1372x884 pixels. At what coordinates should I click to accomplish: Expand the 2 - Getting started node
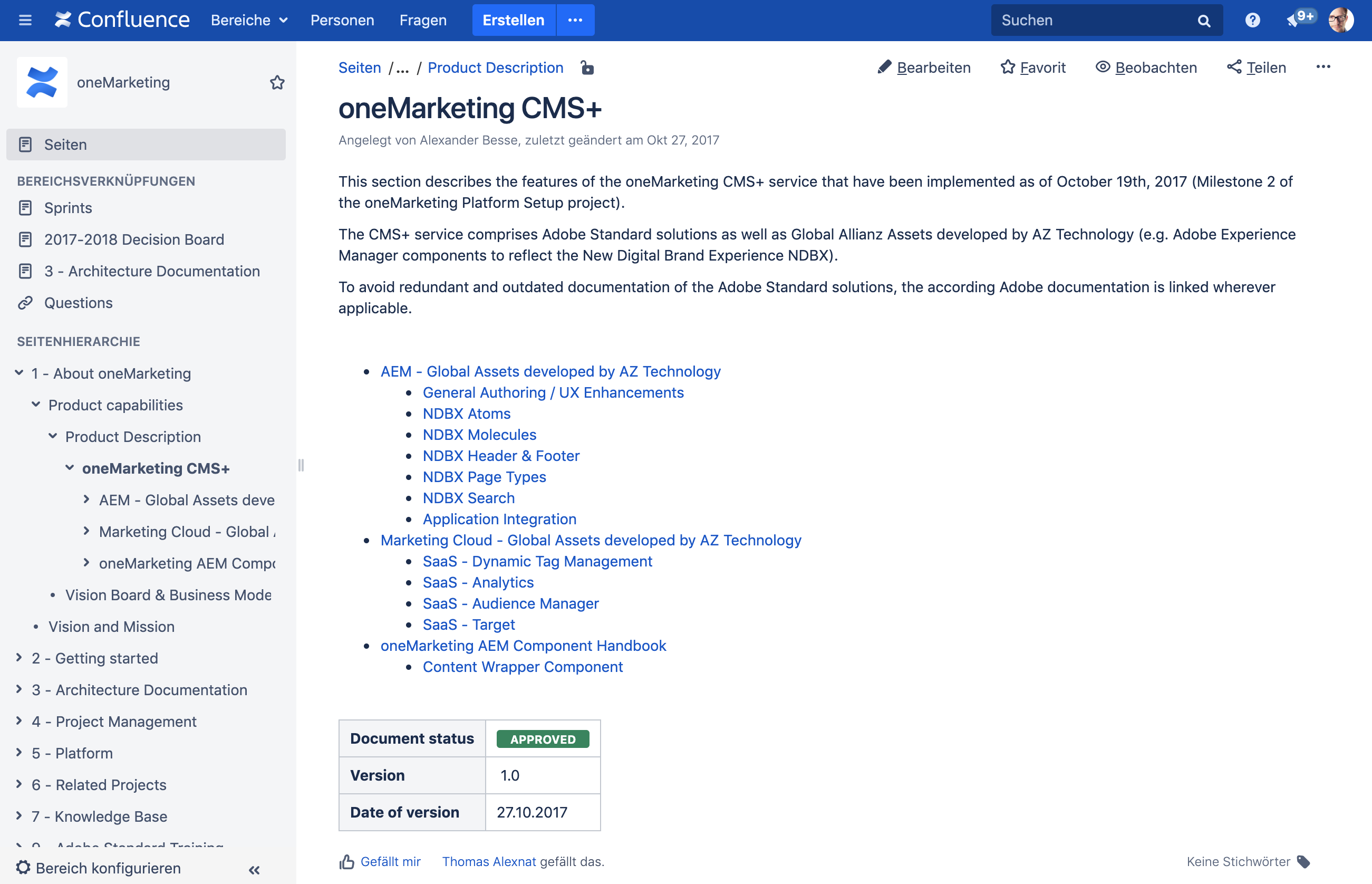coord(19,658)
